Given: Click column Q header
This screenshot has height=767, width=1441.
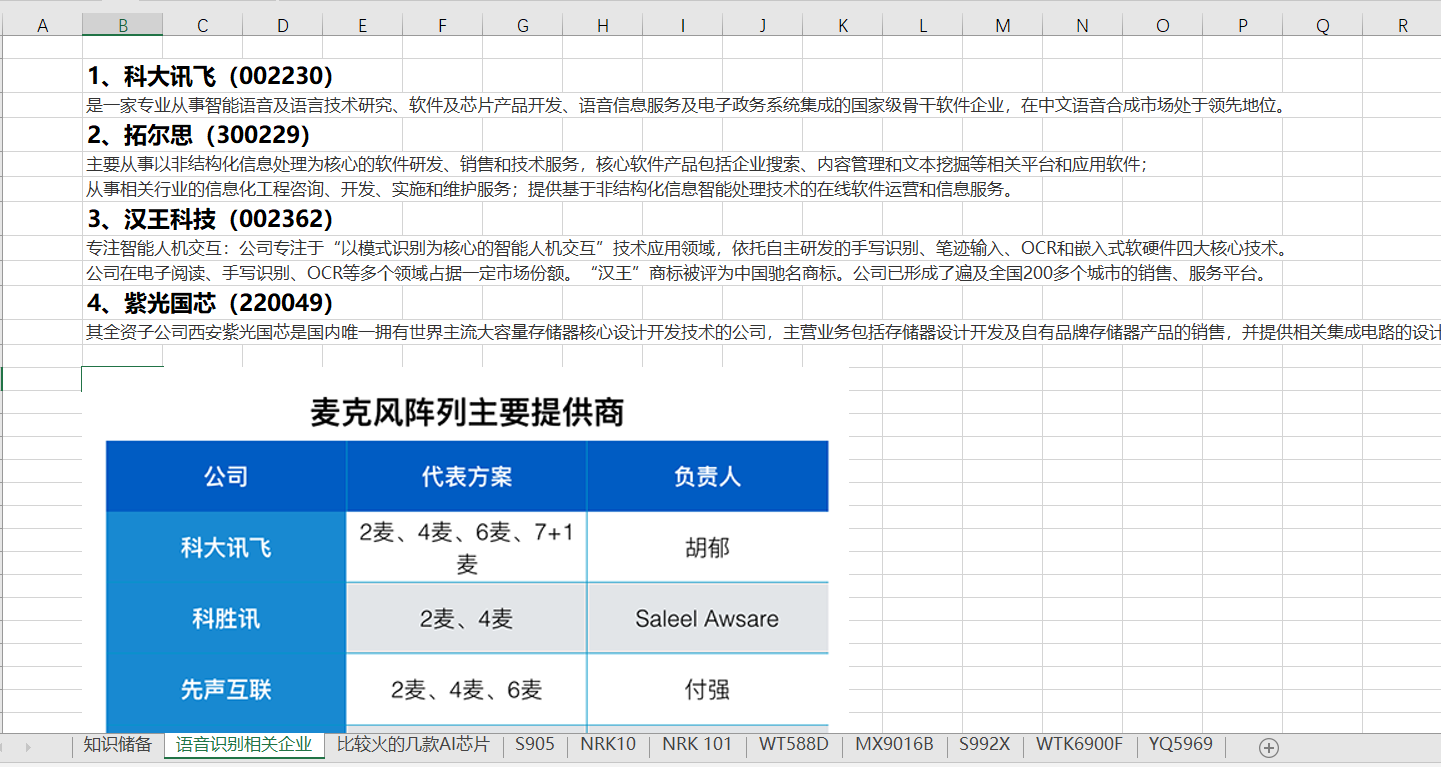Looking at the screenshot, I should (x=1323, y=26).
